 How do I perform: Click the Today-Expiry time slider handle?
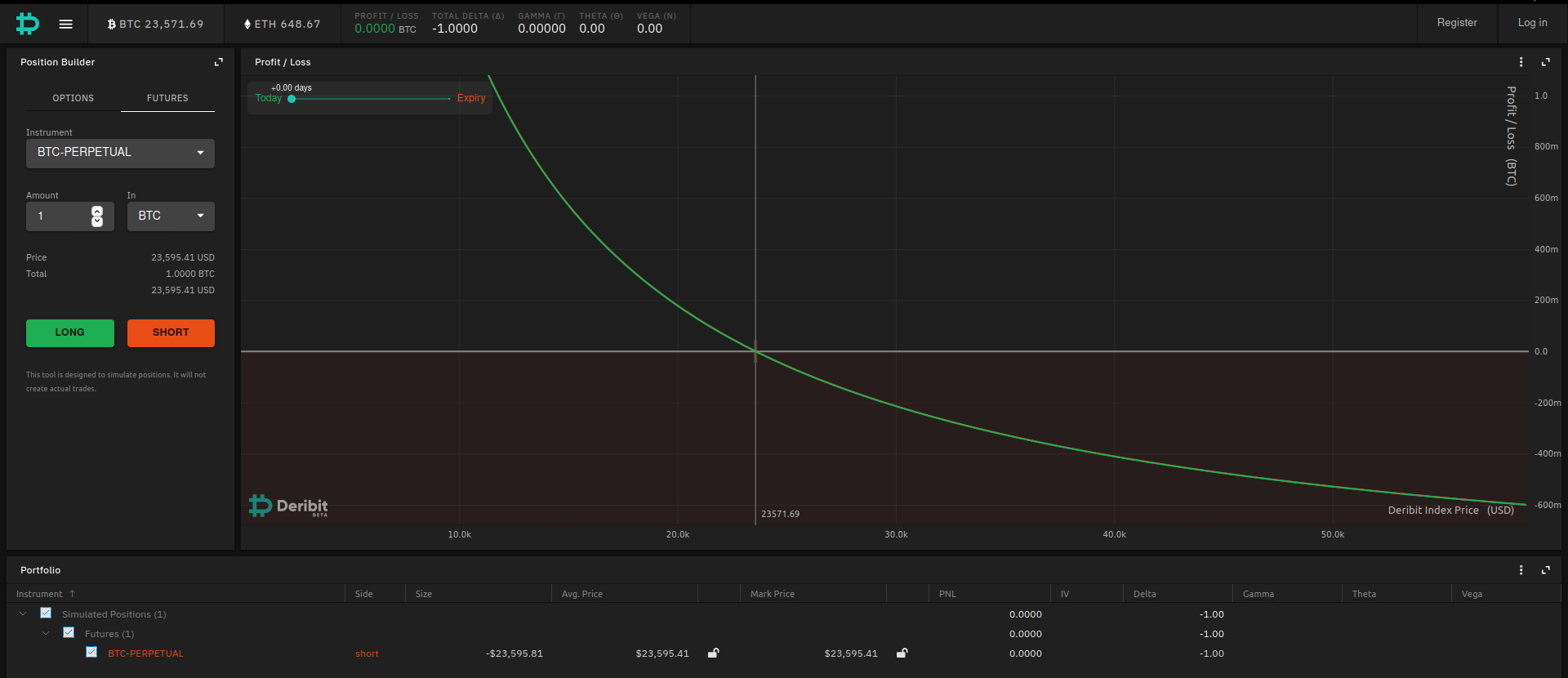[292, 99]
